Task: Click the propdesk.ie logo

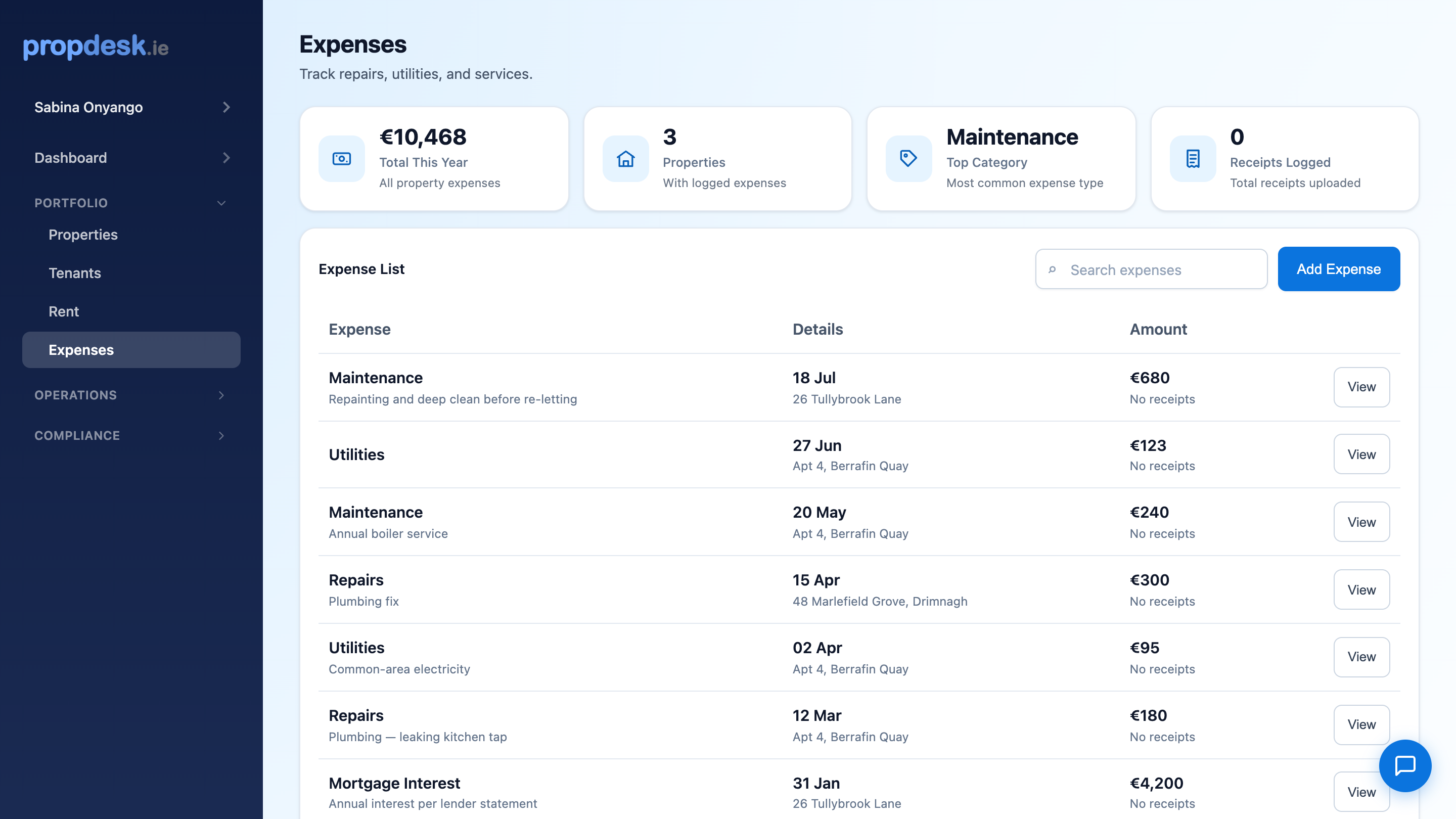Action: 96,47
